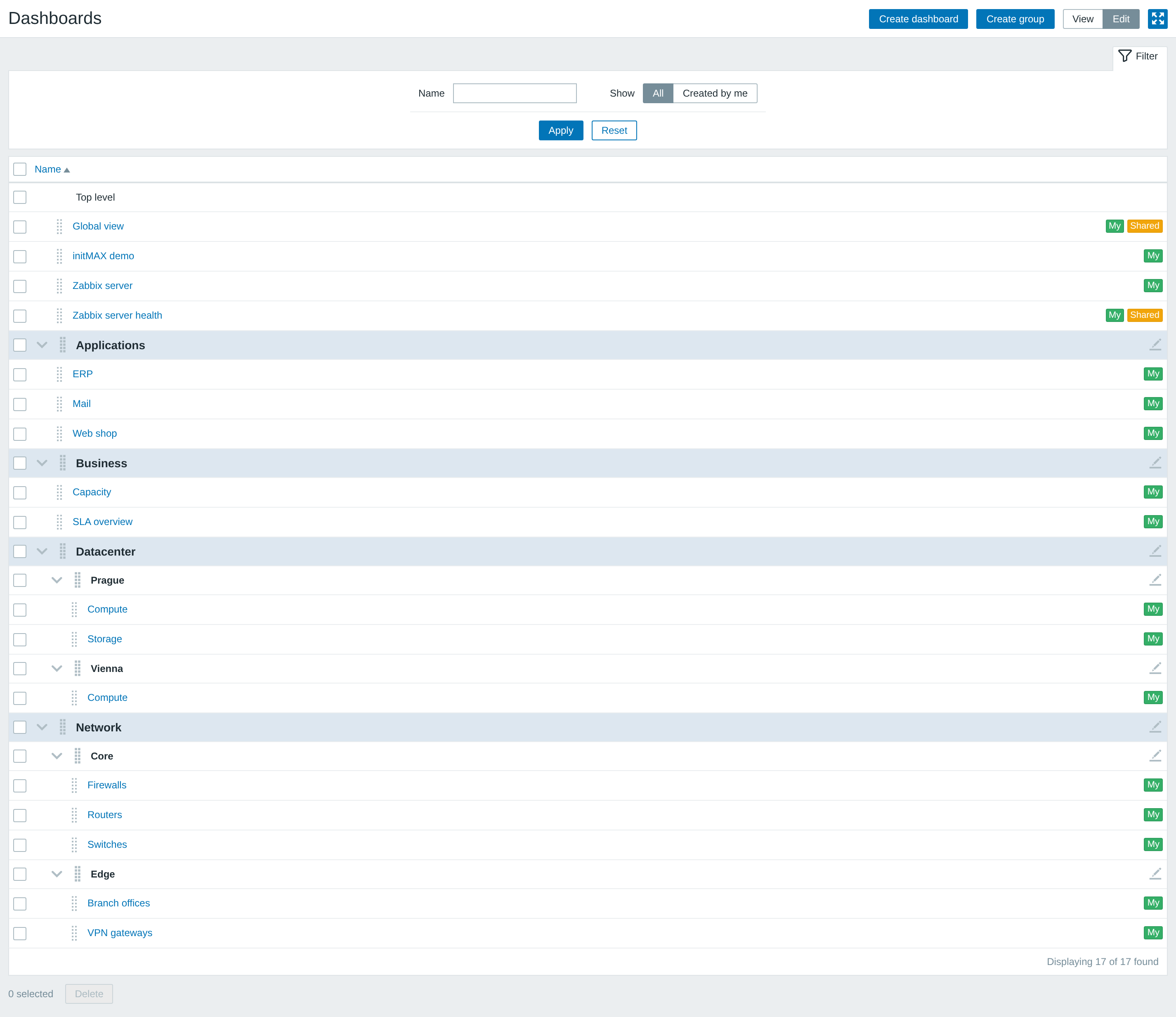
Task: Grab drag handle of Datacenter group
Action: [x=63, y=551]
